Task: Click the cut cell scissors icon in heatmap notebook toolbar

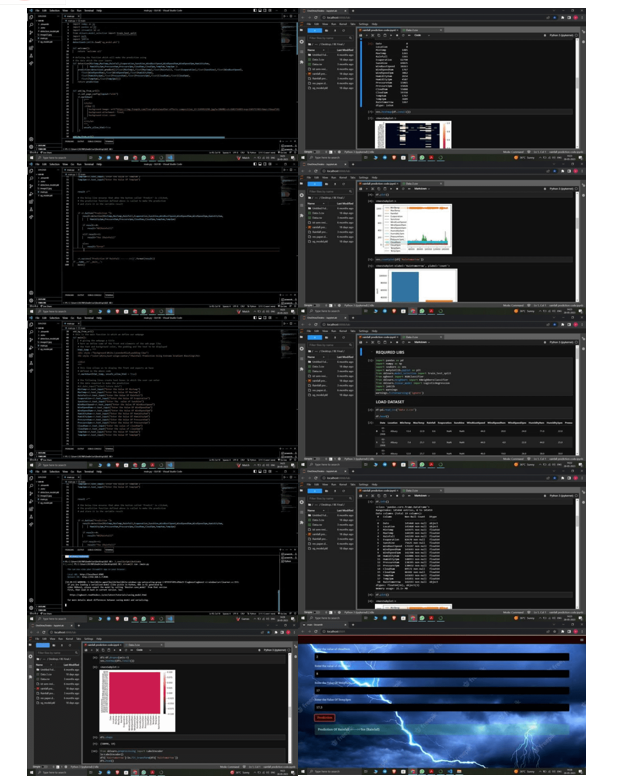Action: pyautogui.click(x=97, y=650)
